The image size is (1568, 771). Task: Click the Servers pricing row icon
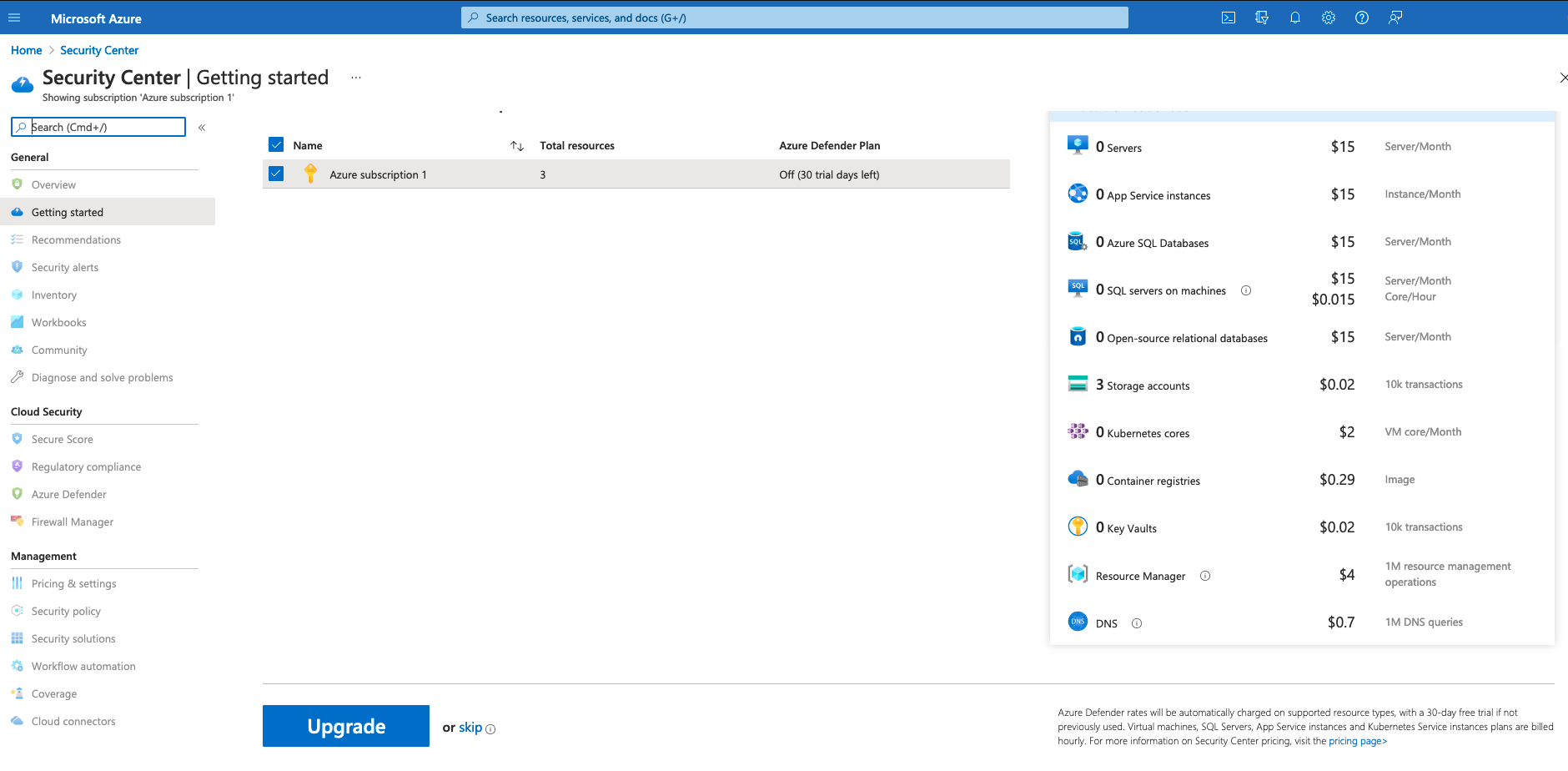[x=1078, y=145]
